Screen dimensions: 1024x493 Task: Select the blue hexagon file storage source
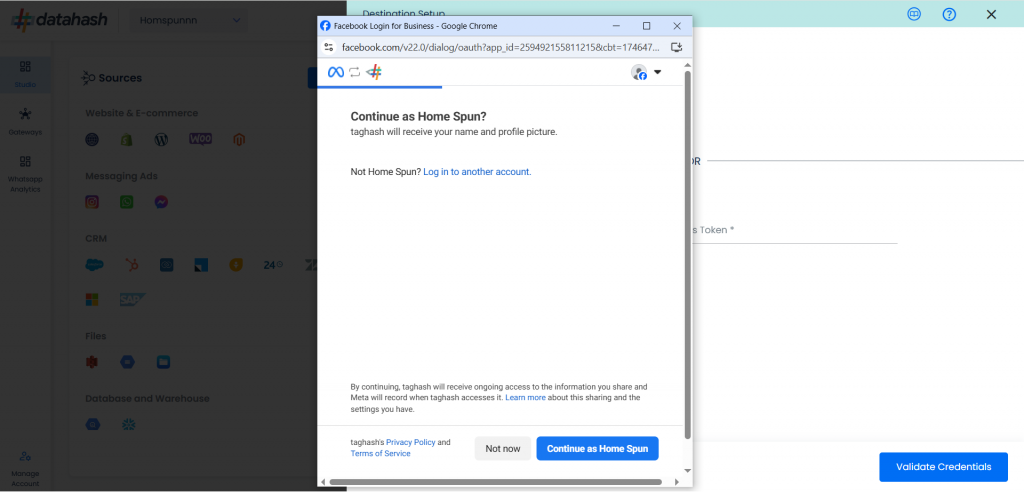coord(127,362)
